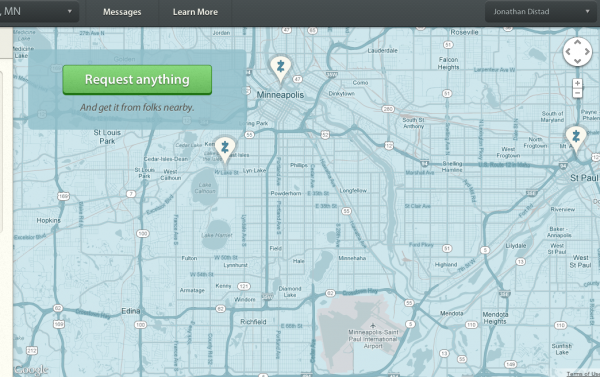Click the map marker above Minneapolis
Screen dimensions: 600x377
coord(280,69)
